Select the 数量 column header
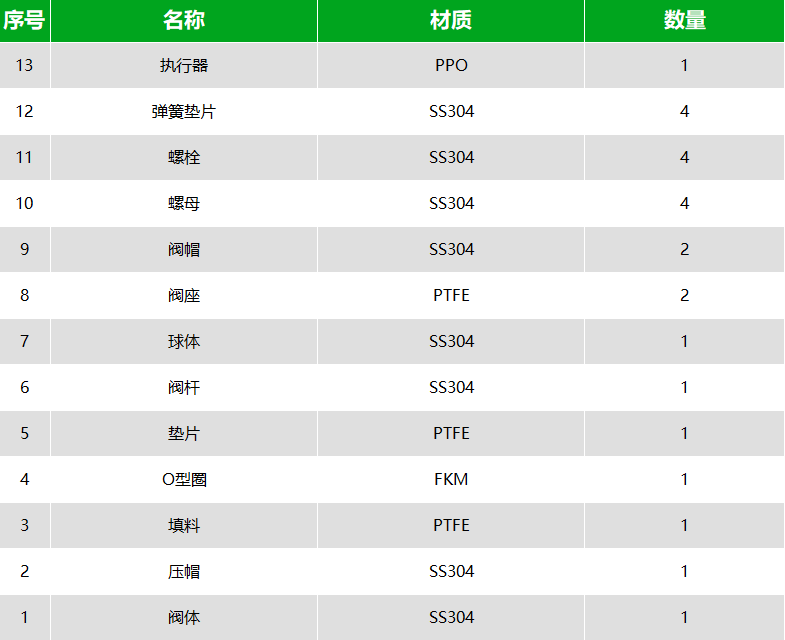Image resolution: width=785 pixels, height=640 pixels. 684,21
